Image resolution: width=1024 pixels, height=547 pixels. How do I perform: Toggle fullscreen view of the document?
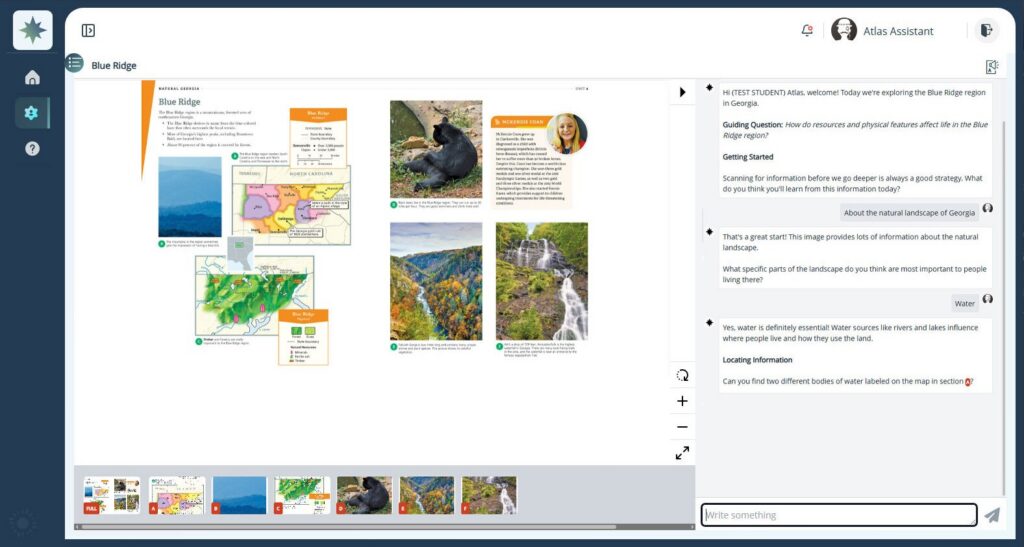(682, 453)
